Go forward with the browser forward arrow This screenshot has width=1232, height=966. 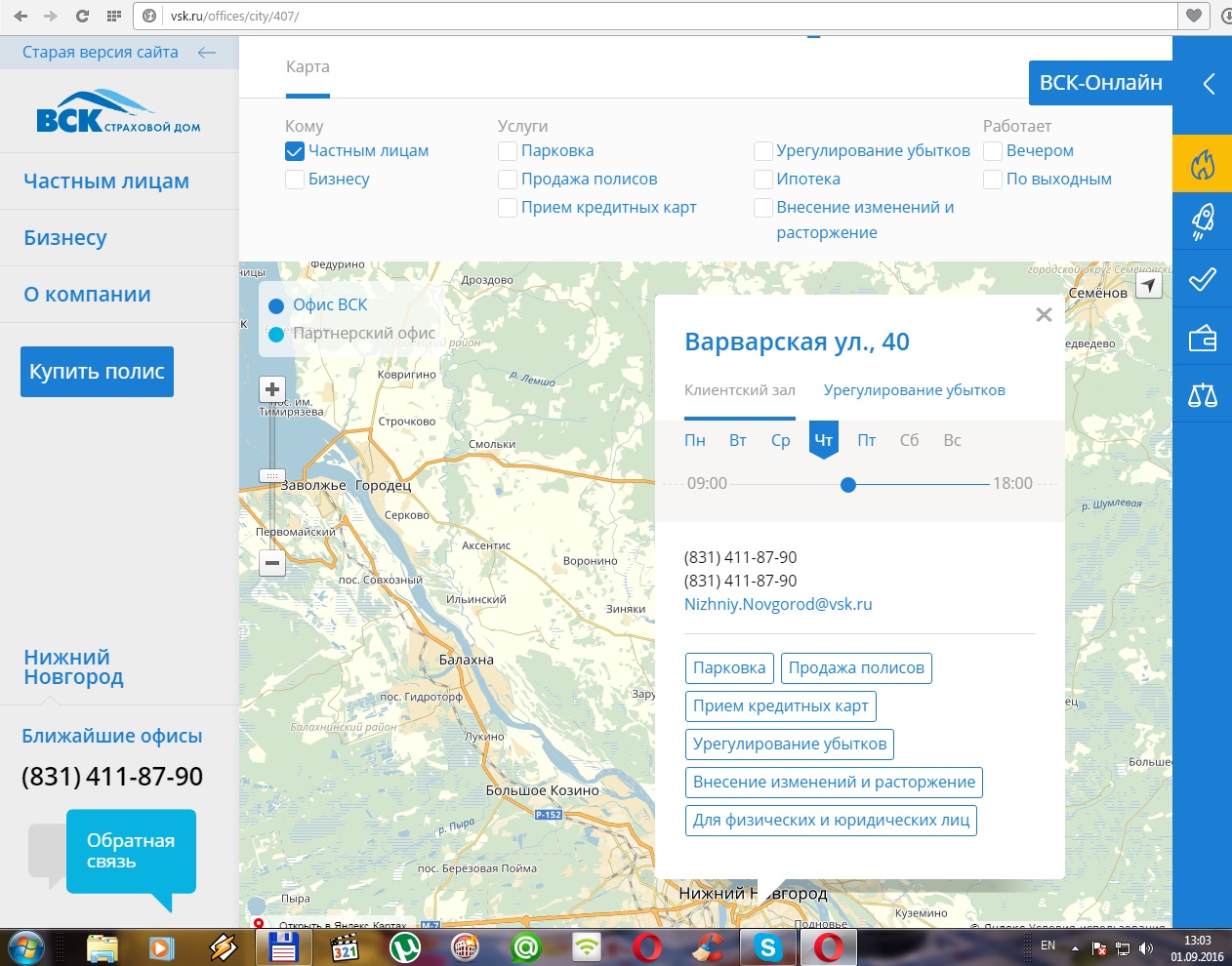[x=51, y=17]
